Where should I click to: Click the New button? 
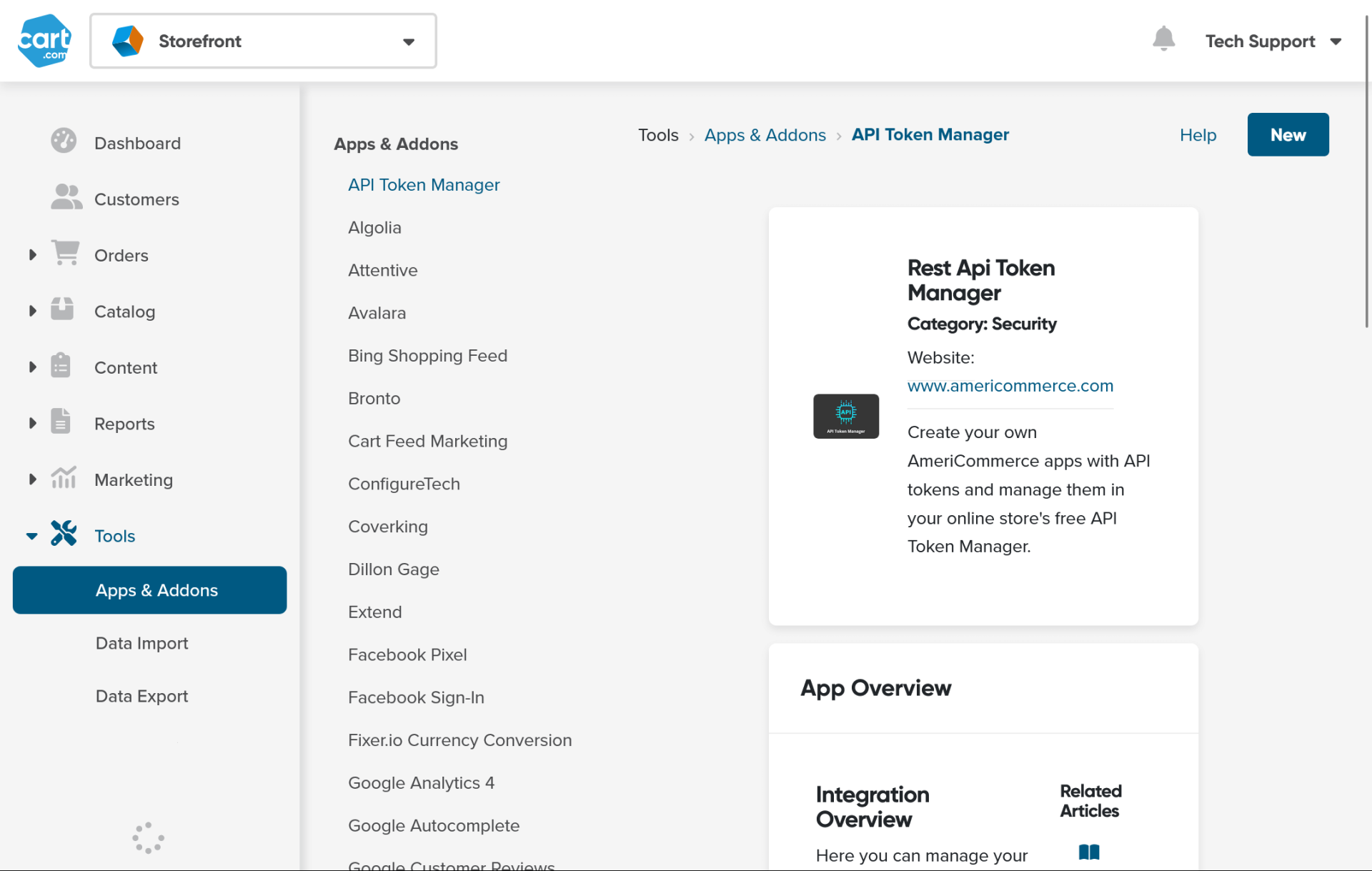(1288, 134)
